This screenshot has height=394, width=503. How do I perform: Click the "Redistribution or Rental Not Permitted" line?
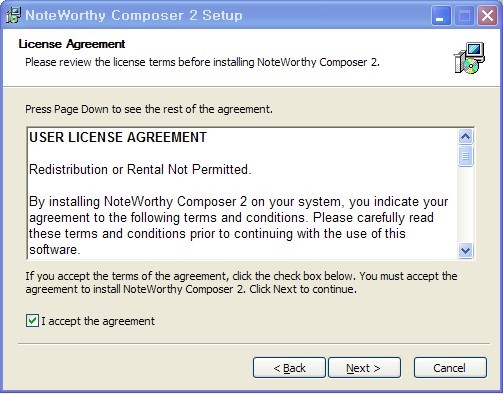click(x=140, y=170)
